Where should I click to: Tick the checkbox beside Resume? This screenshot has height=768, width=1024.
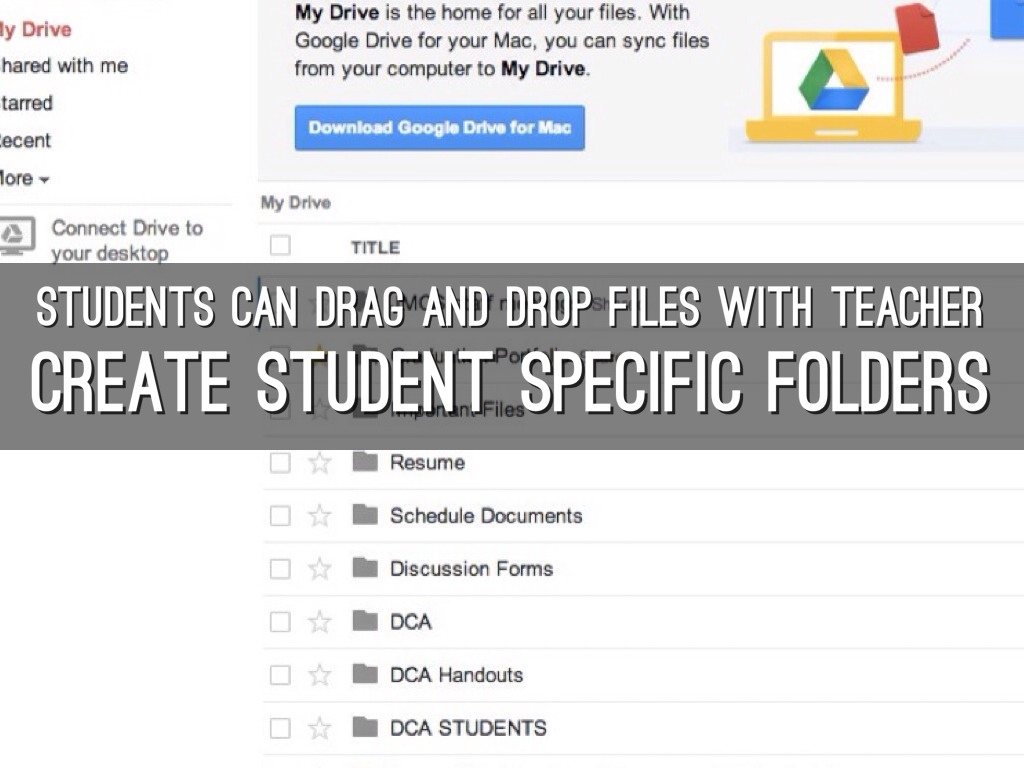[x=280, y=462]
